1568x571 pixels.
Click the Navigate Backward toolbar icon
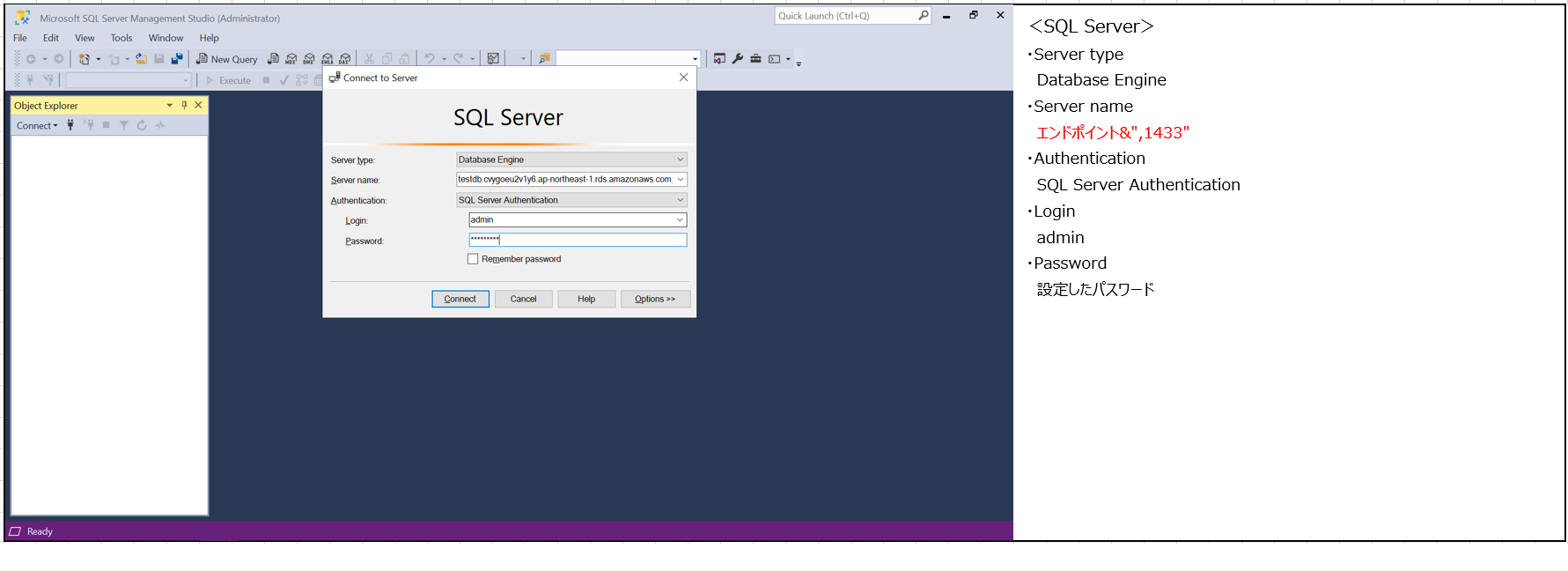pyautogui.click(x=31, y=59)
